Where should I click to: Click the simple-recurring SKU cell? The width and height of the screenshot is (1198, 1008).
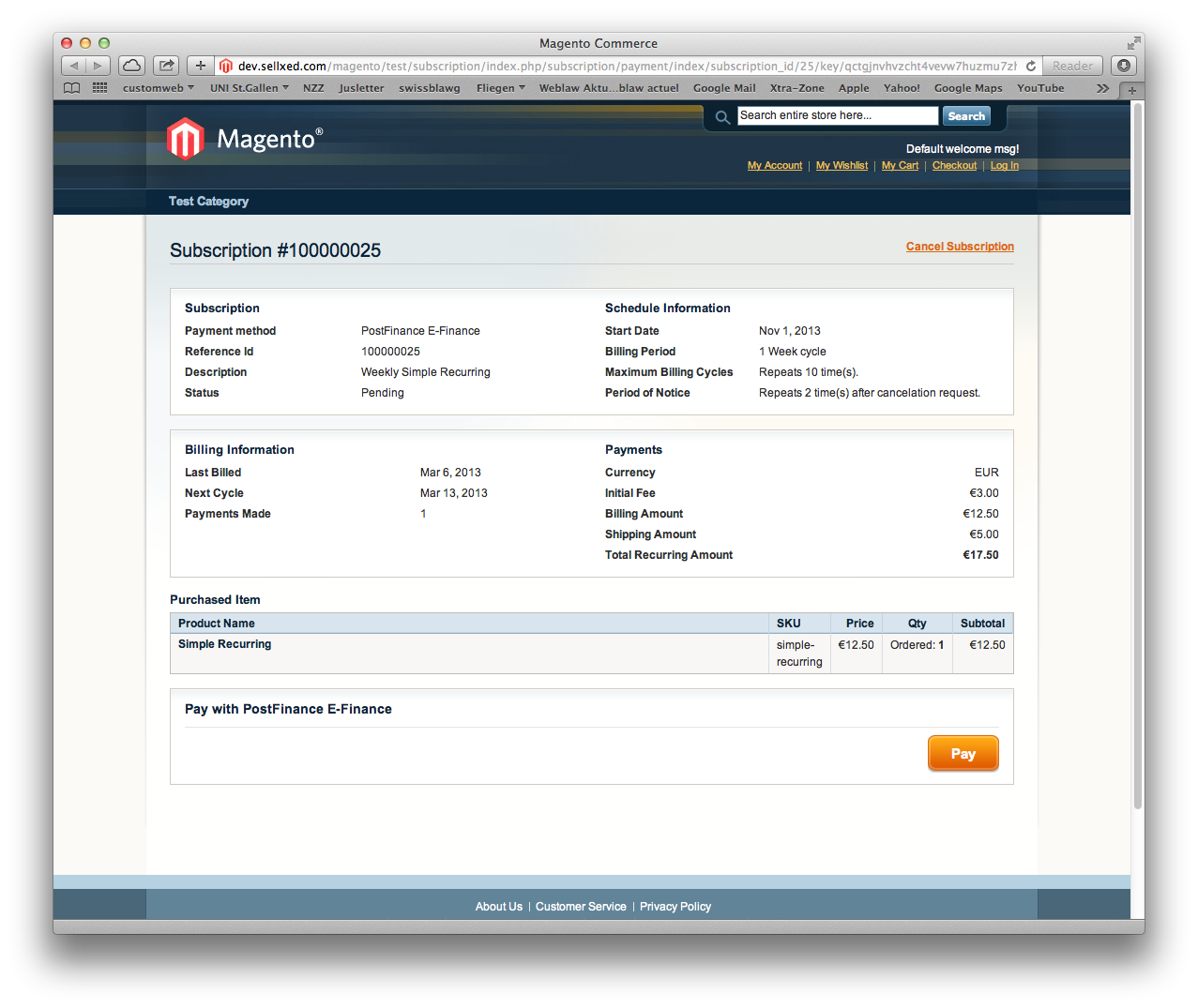click(x=799, y=654)
